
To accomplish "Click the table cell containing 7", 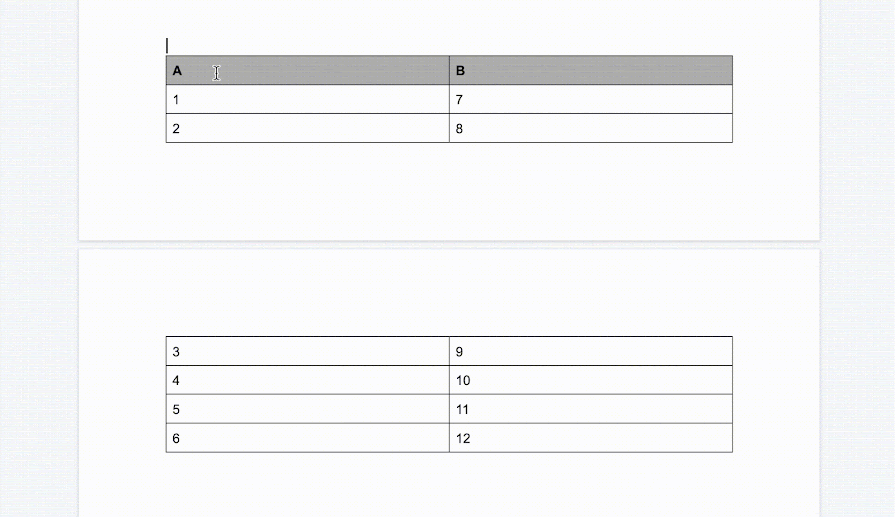I will (x=591, y=99).
